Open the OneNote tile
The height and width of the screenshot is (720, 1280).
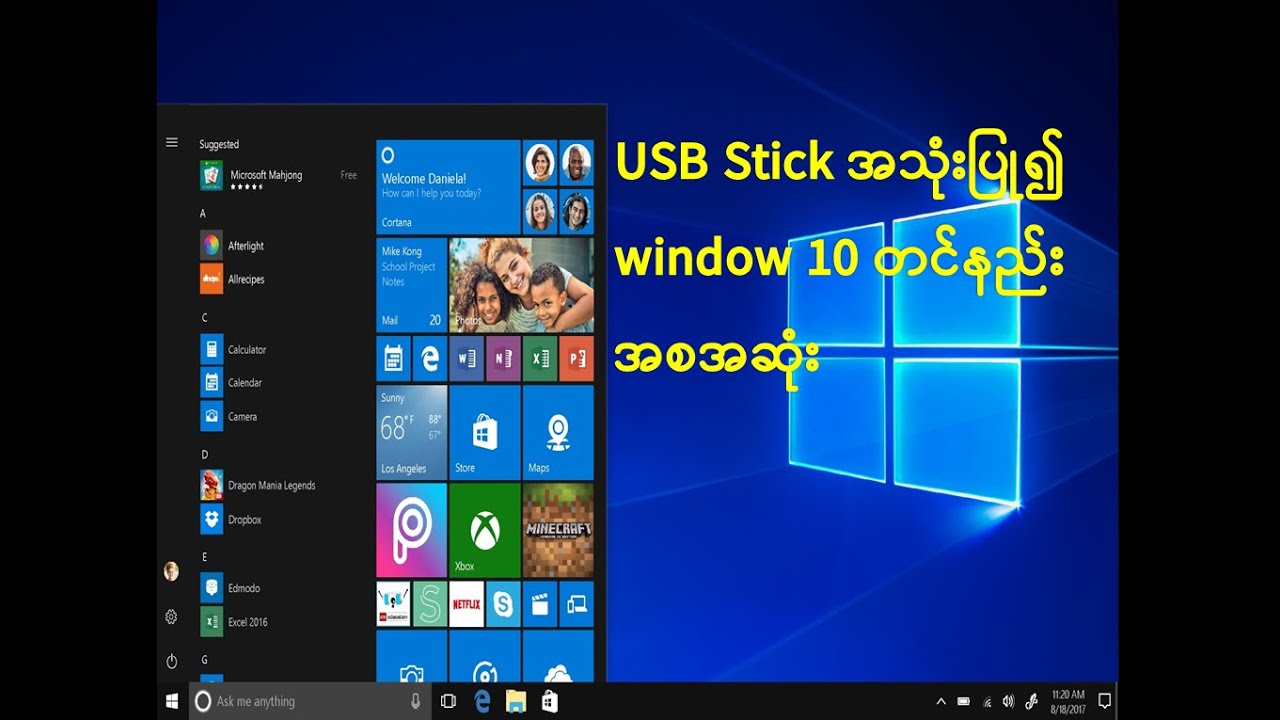click(503, 358)
